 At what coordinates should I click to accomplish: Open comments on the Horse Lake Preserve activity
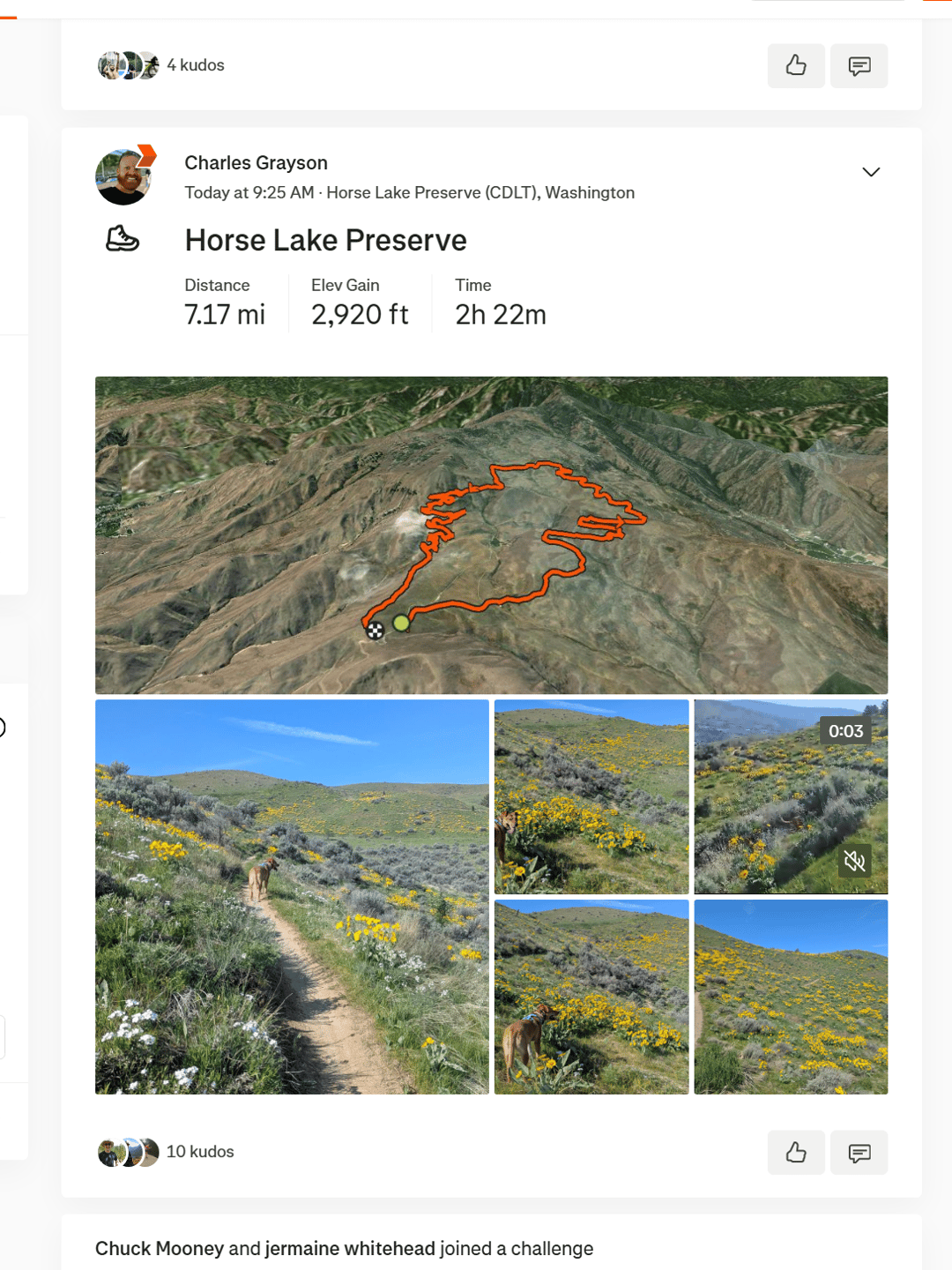859,1152
